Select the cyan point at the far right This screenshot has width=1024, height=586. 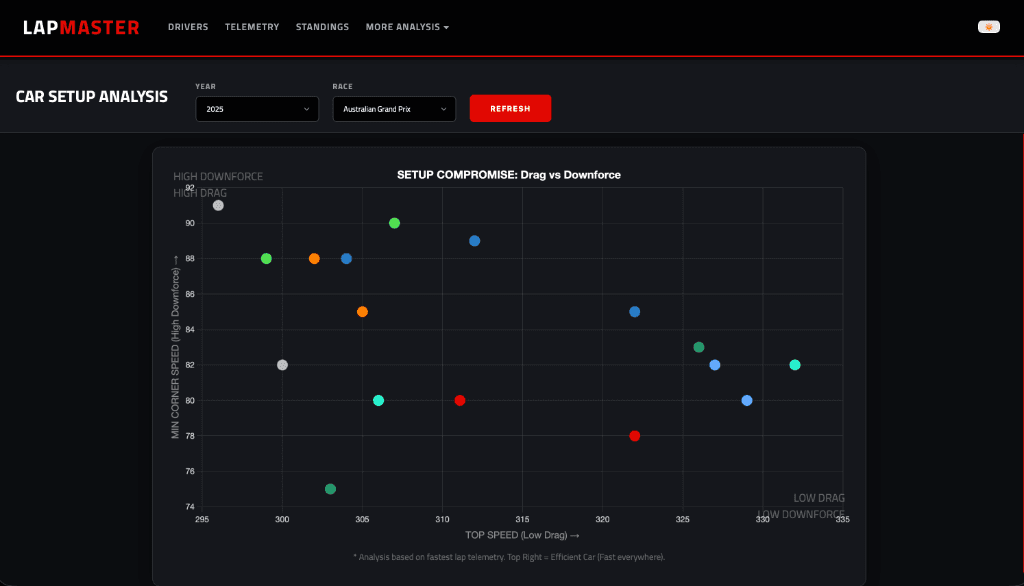[x=795, y=365]
